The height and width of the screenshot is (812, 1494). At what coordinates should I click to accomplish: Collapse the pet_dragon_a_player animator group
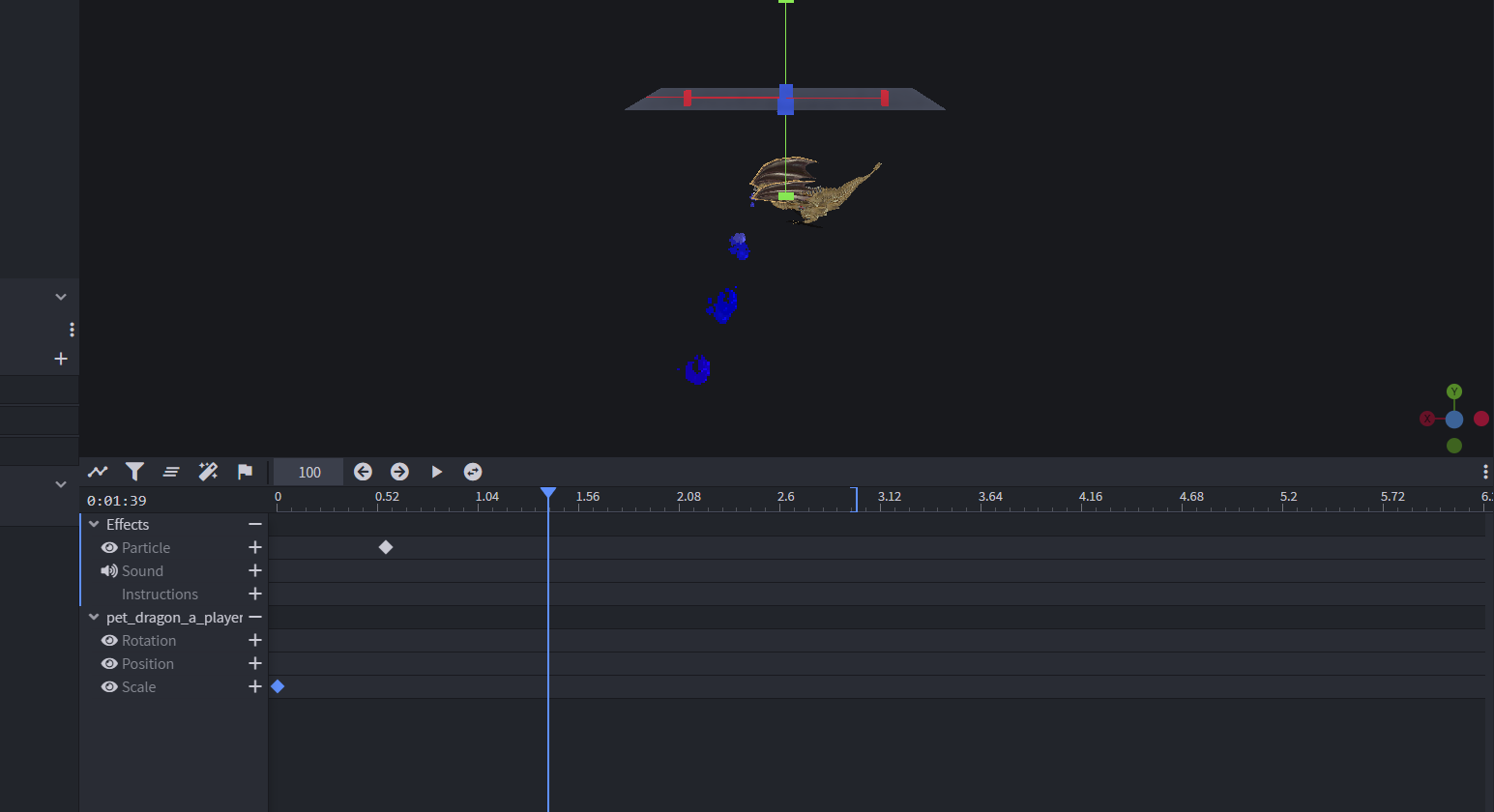(x=94, y=617)
